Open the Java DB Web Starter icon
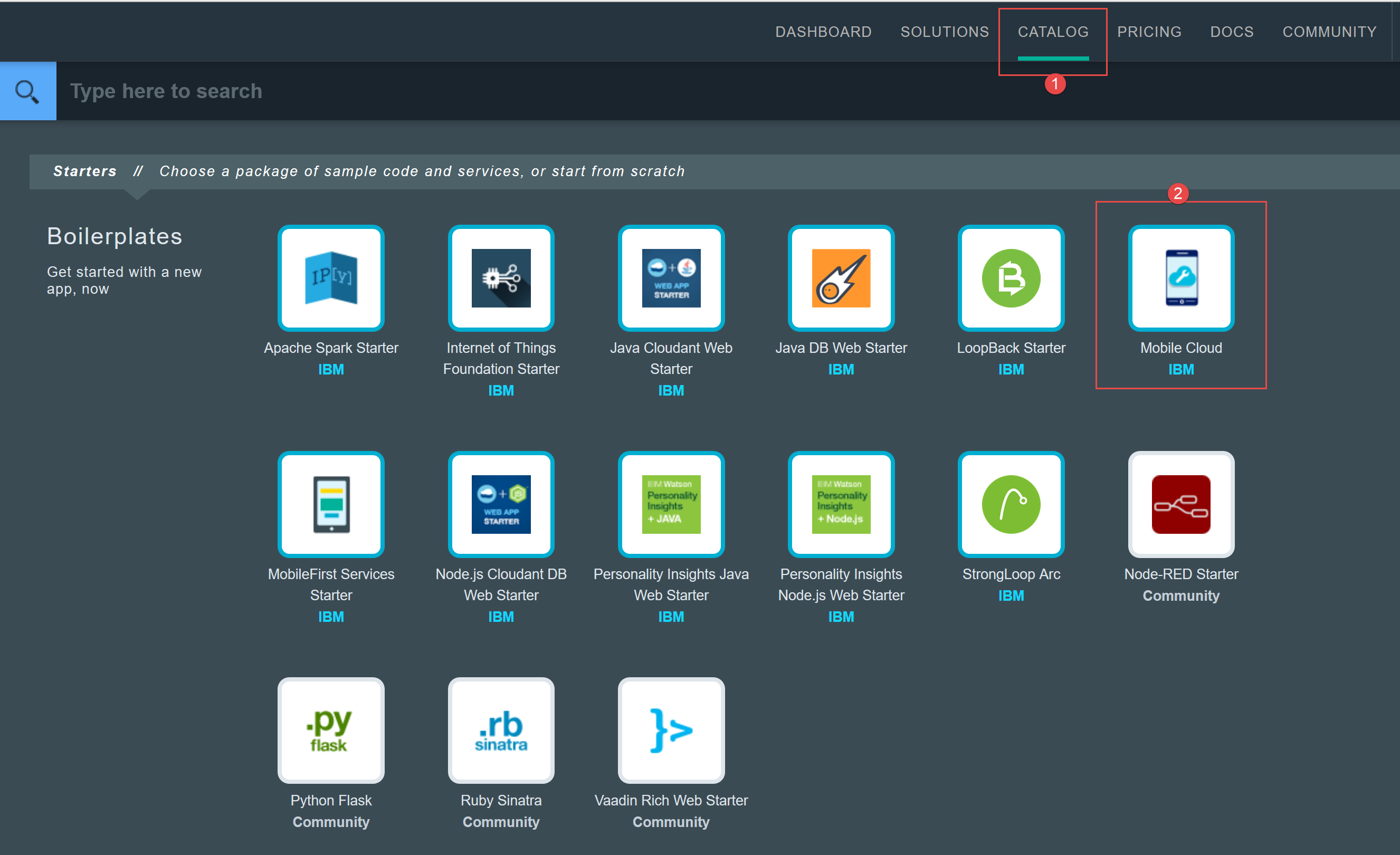Screen dimensions: 1400x855 point(841,278)
